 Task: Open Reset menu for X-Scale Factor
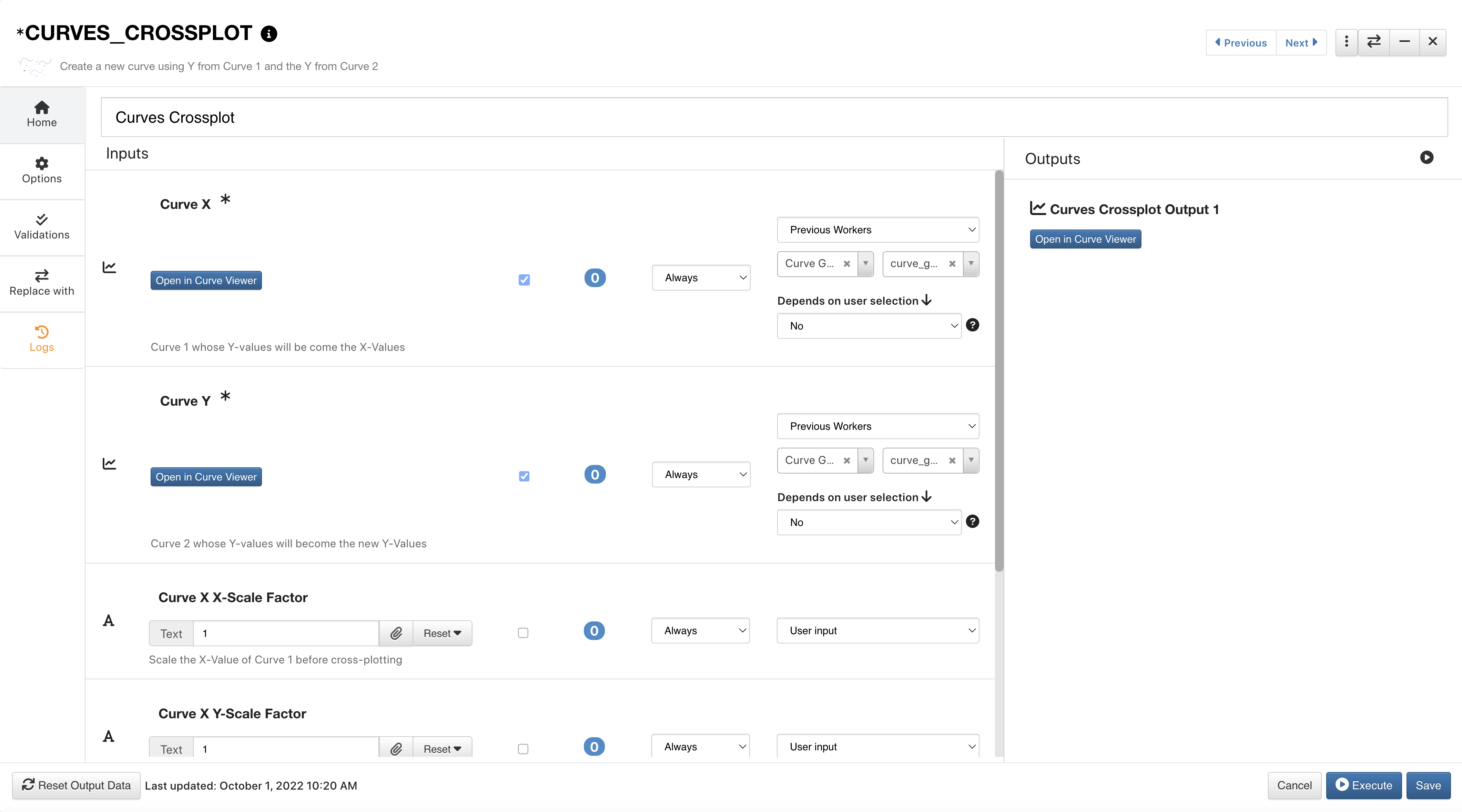[442, 633]
